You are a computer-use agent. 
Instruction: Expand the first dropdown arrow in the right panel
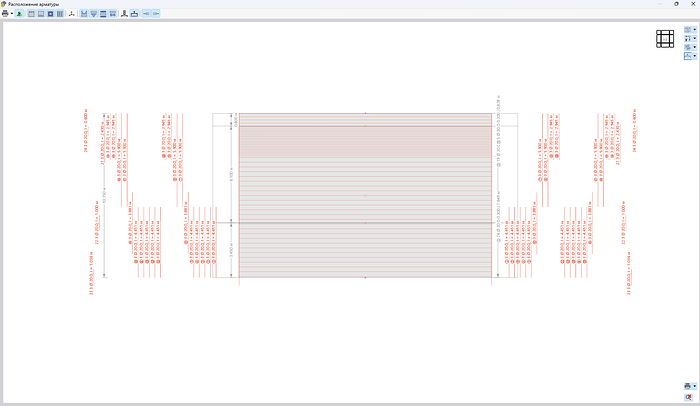(695, 30)
